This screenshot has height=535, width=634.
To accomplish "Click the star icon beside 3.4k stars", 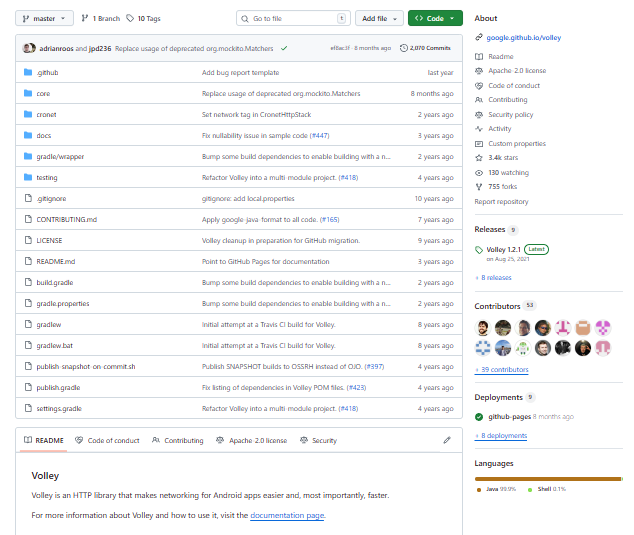I will point(479,158).
